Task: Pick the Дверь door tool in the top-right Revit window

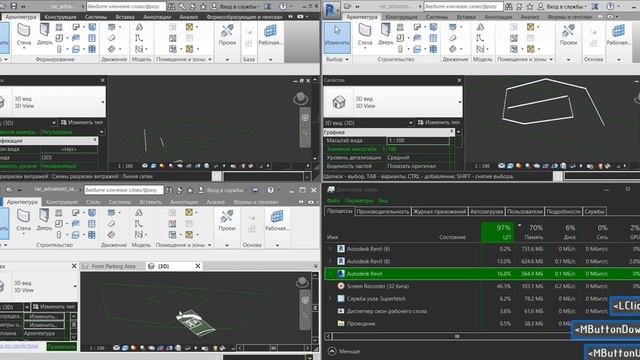Action: tap(386, 34)
